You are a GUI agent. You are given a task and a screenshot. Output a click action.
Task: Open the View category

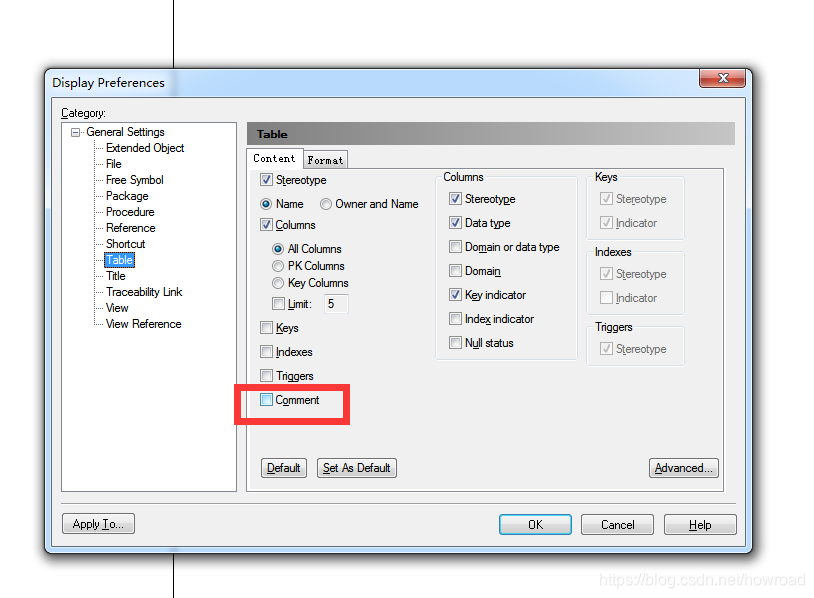click(117, 308)
